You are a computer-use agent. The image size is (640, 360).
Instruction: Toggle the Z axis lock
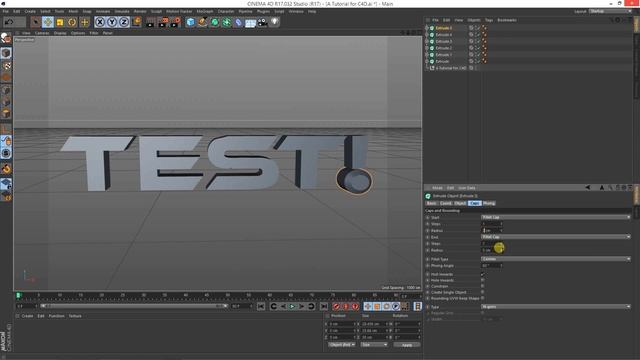pos(124,22)
